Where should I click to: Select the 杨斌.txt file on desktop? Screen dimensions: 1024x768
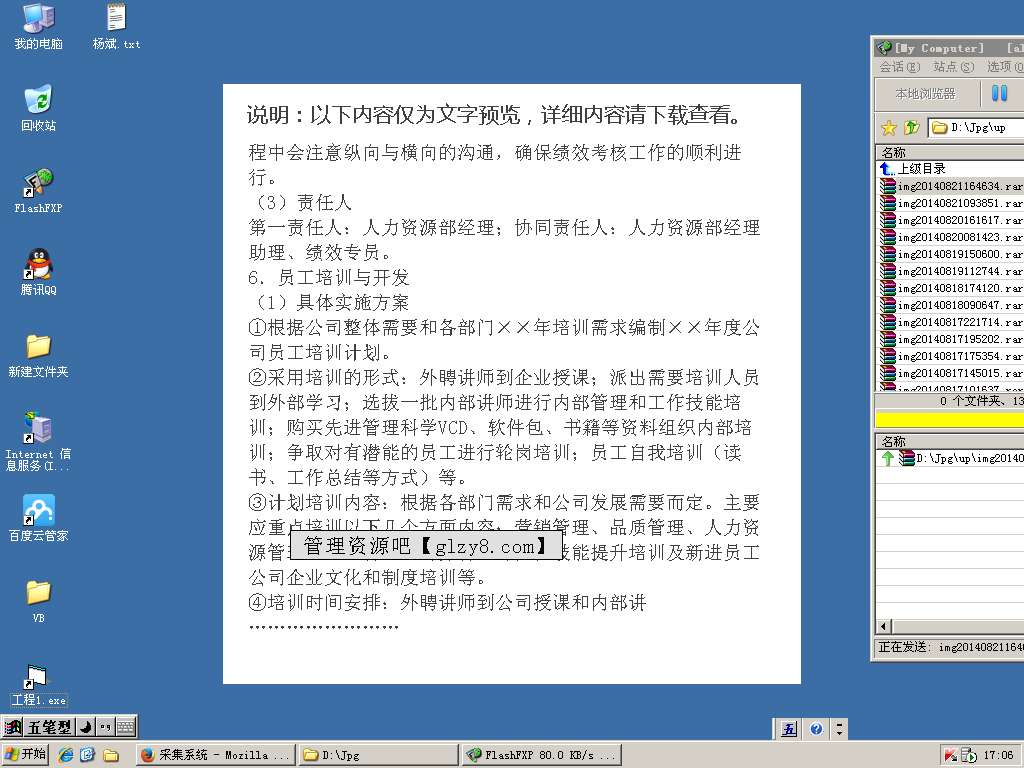click(x=116, y=26)
